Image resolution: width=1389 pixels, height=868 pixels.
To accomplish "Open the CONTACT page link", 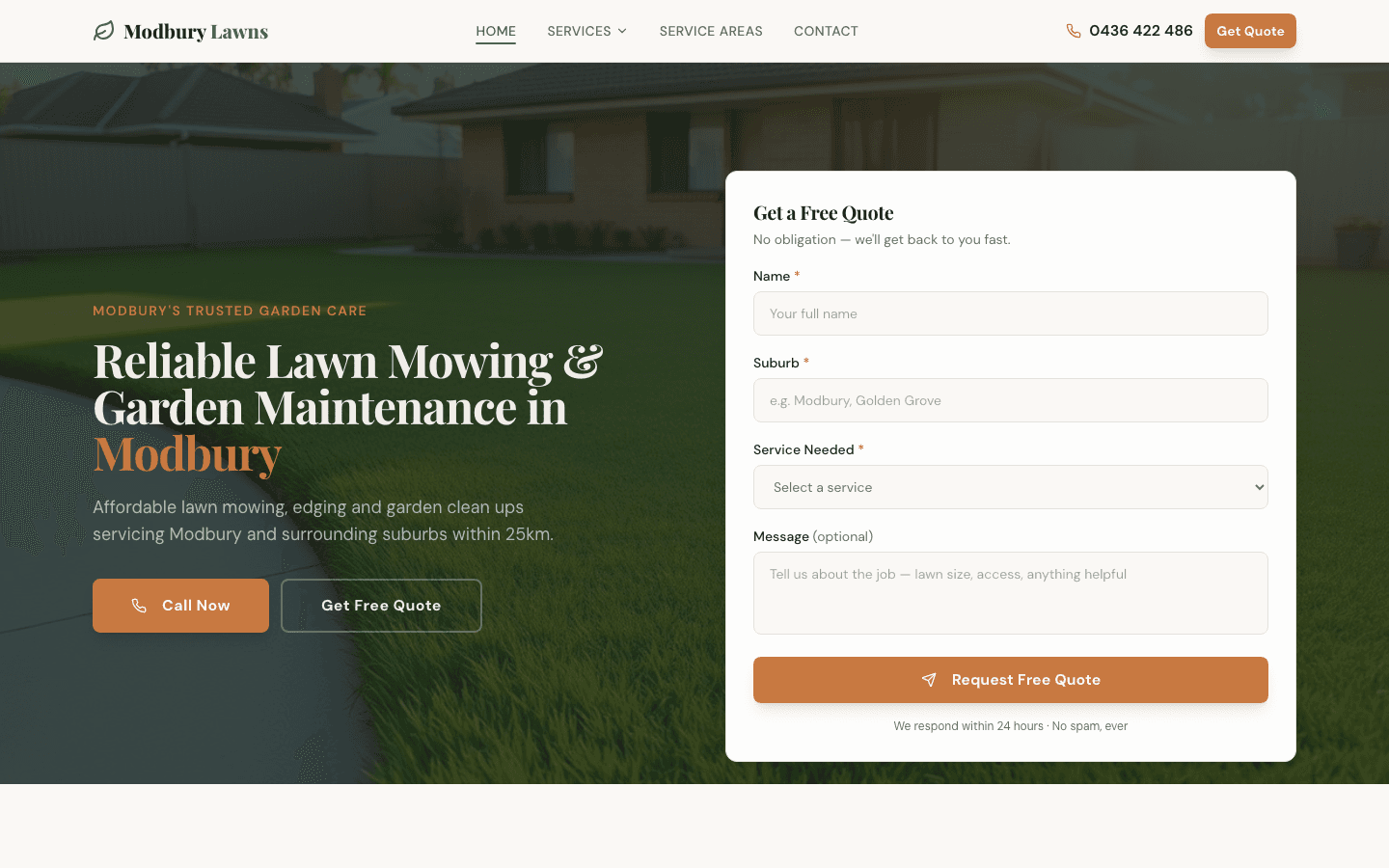I will click(x=826, y=31).
